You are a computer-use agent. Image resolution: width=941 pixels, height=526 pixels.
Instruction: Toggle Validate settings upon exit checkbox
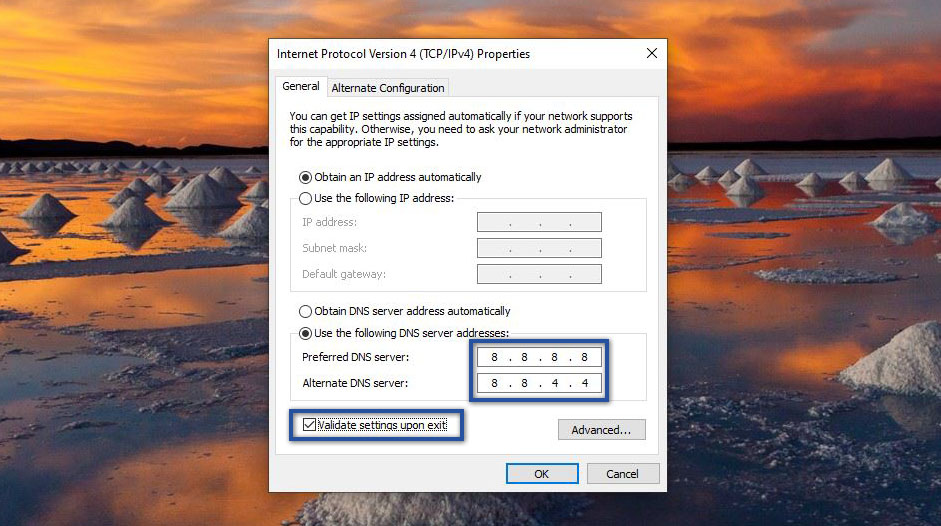point(309,426)
